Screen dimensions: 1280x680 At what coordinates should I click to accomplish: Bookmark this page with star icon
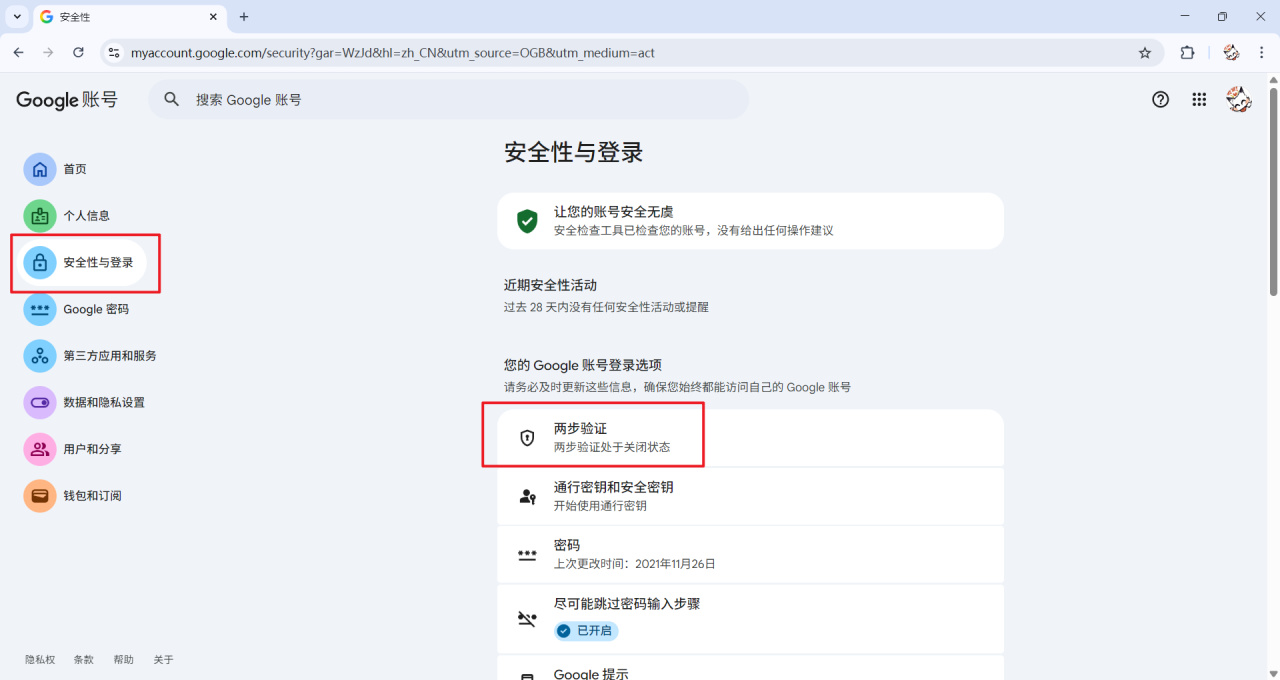(1145, 53)
